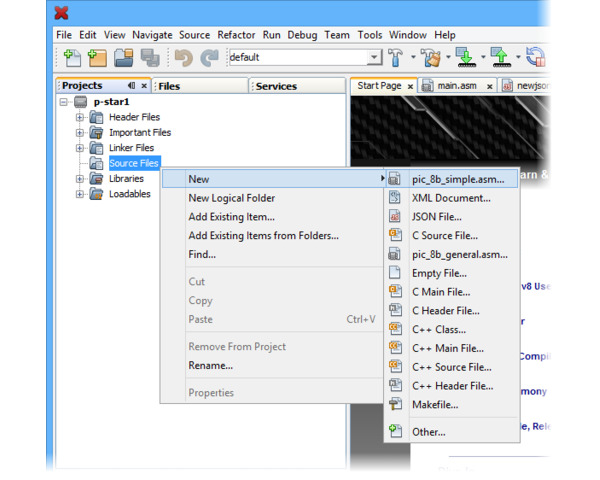The image size is (600, 480).
Task: Minimize the Projects panel via its icon
Action: (x=131, y=86)
